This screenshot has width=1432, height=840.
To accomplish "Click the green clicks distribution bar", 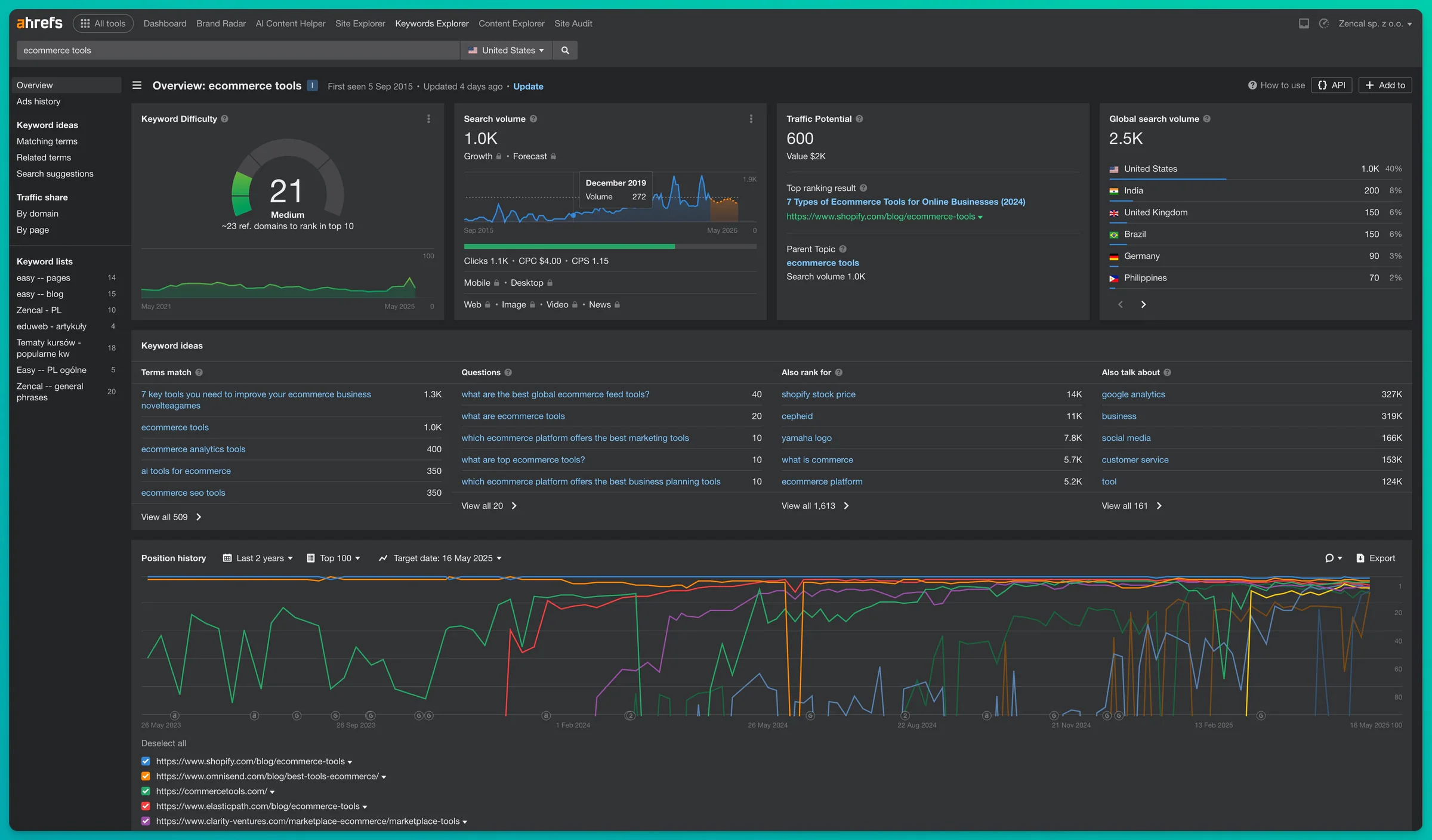I will 569,246.
